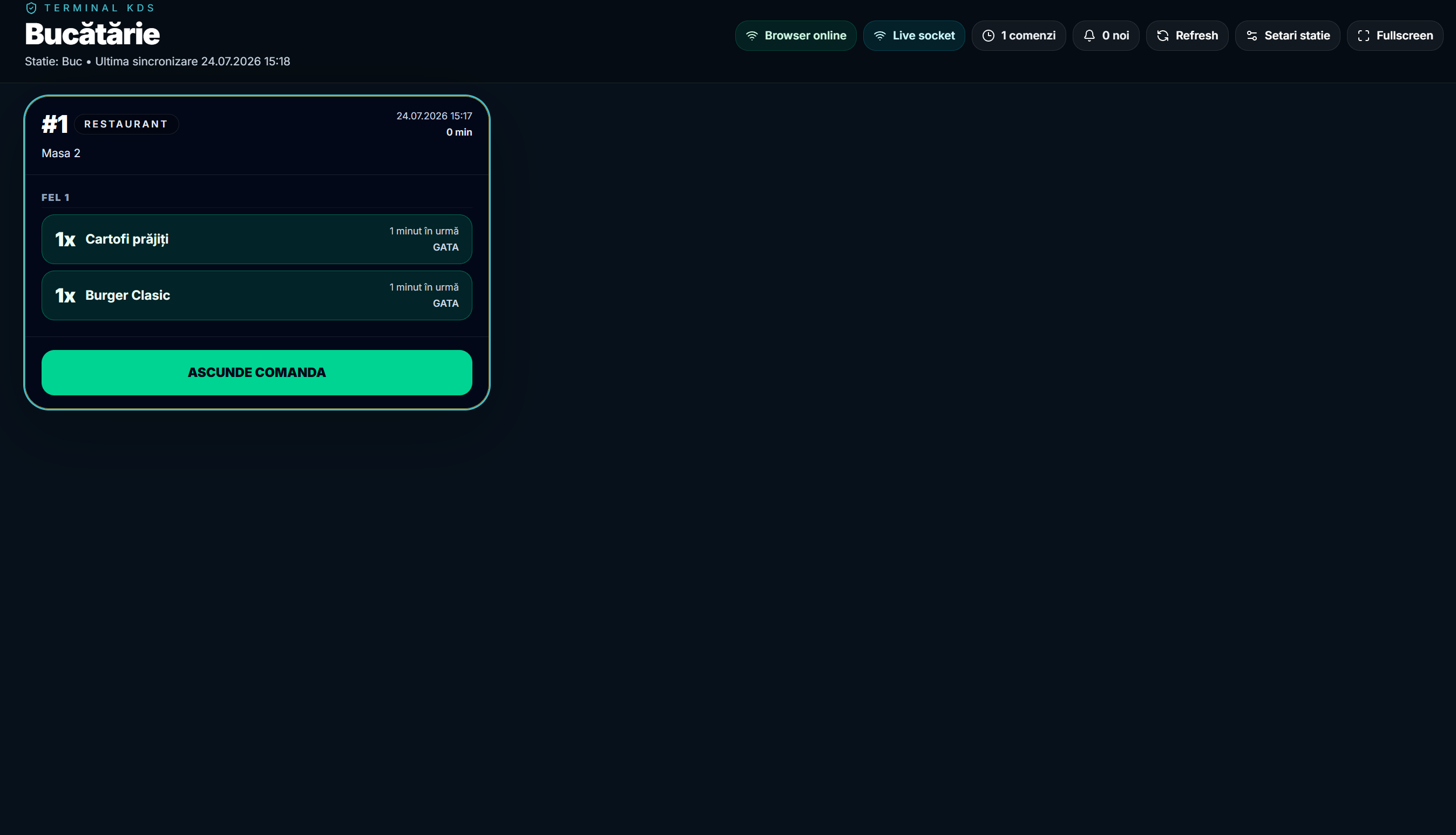1456x835 pixels.
Task: Click the GATA status on Cartofi prăjiți
Action: click(445, 247)
